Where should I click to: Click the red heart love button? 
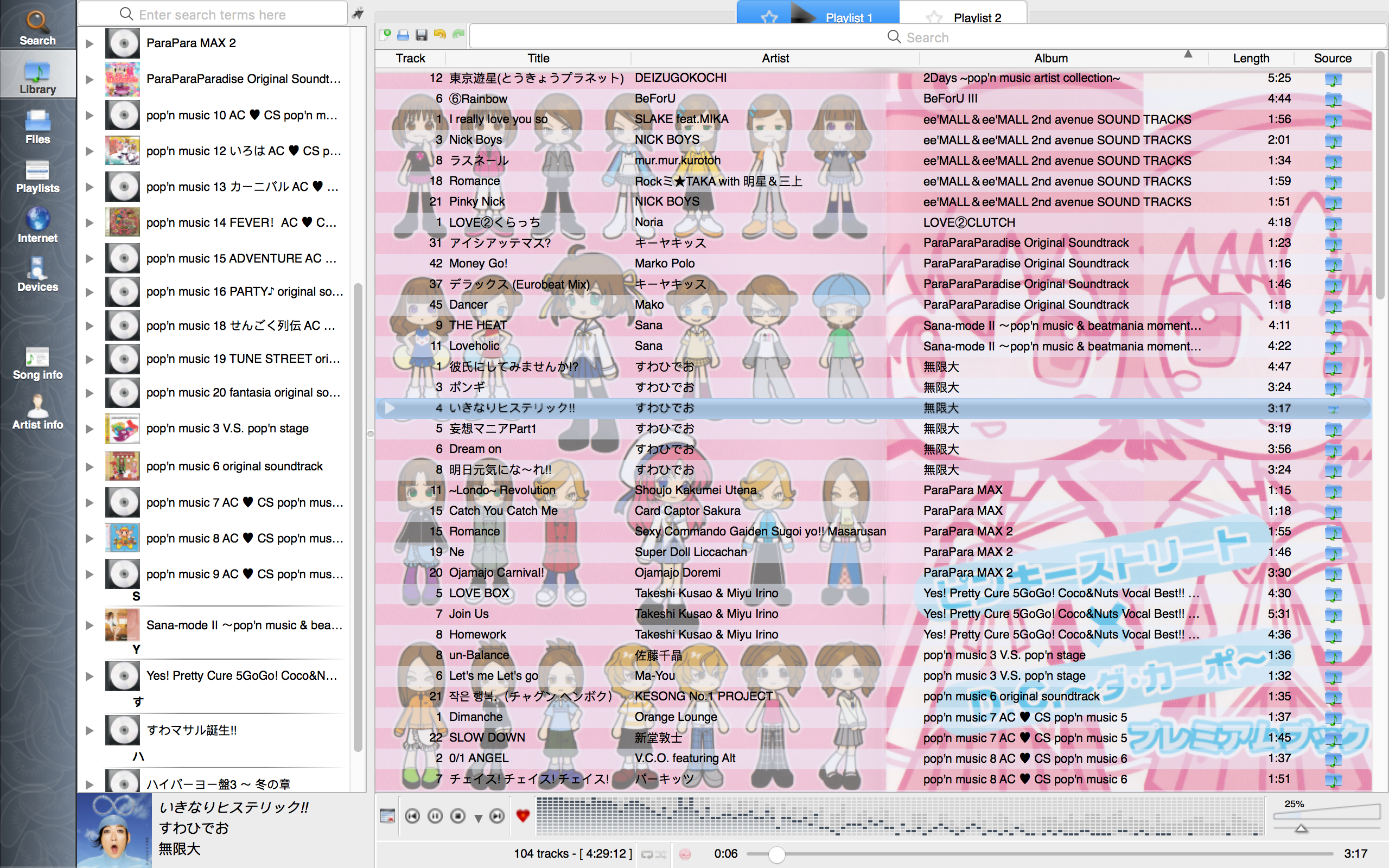coord(523,816)
